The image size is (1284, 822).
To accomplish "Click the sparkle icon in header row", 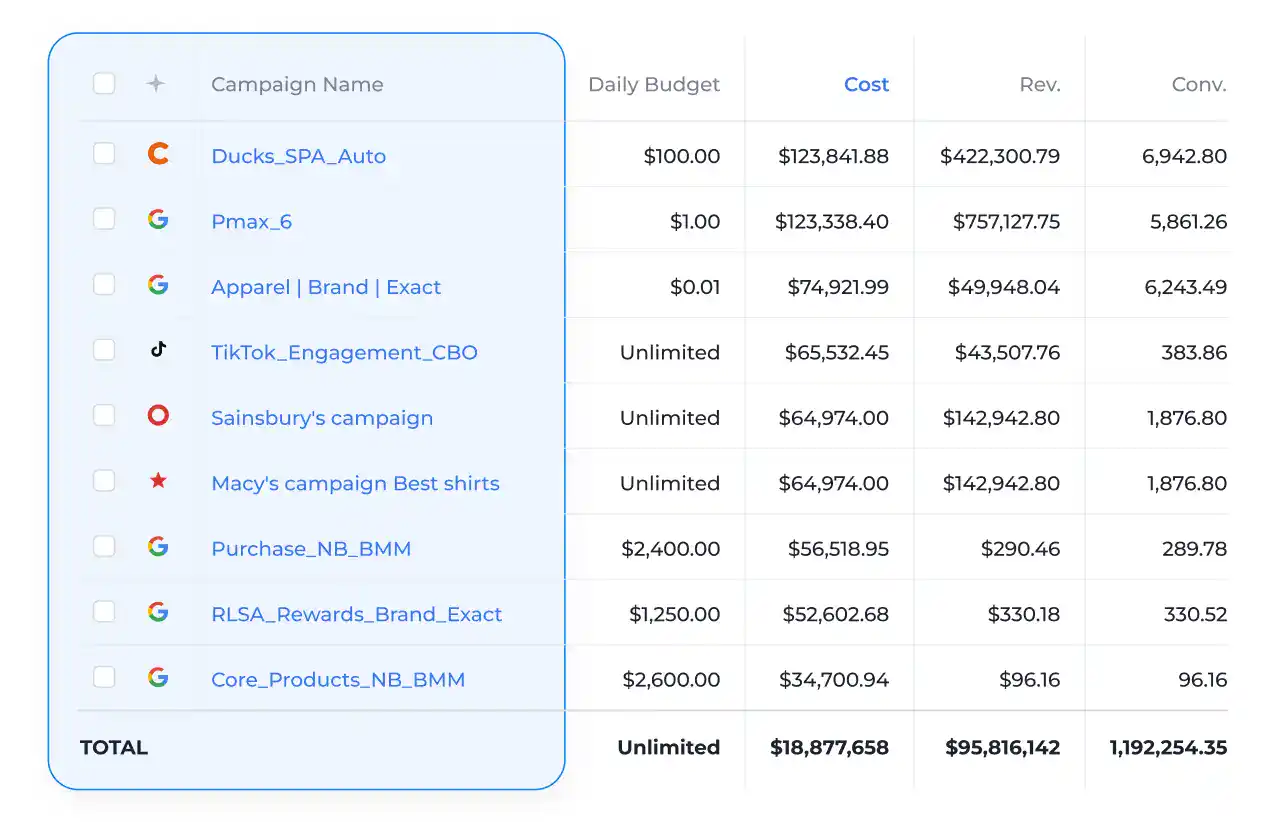I will (156, 84).
